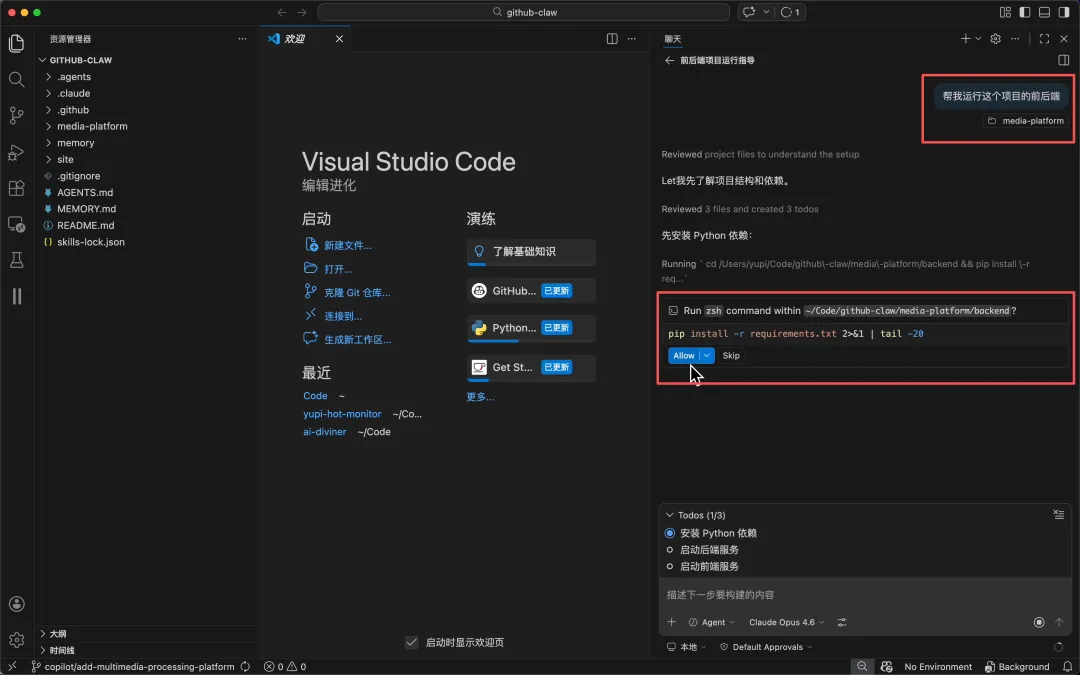Open the Allow button dropdown arrow
Viewport: 1080px width, 675px height.
[707, 355]
